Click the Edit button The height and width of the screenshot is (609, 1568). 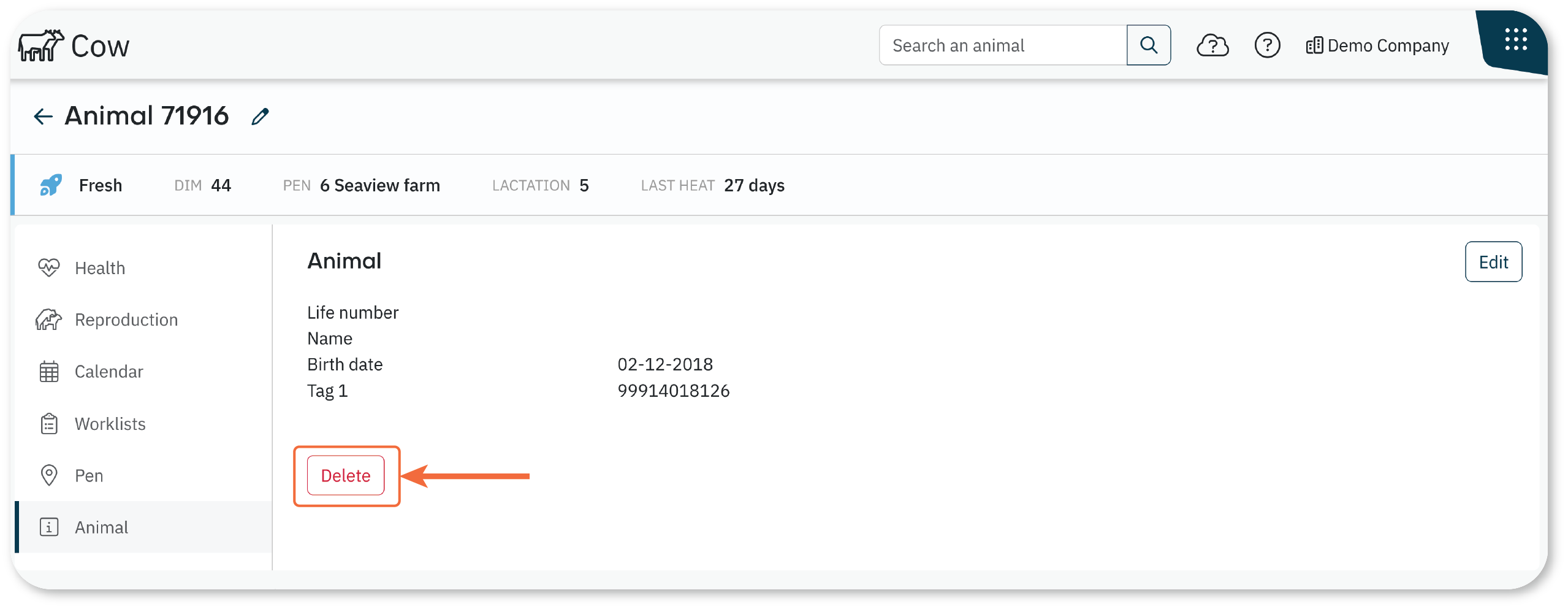click(x=1493, y=262)
